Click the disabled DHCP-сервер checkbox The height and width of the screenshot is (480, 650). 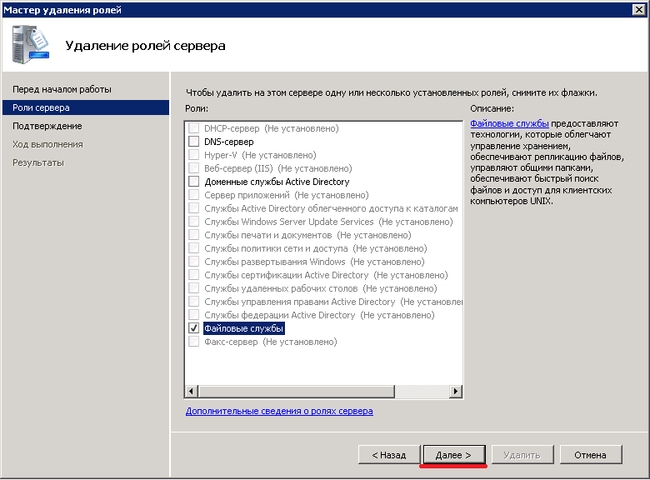[x=194, y=128]
